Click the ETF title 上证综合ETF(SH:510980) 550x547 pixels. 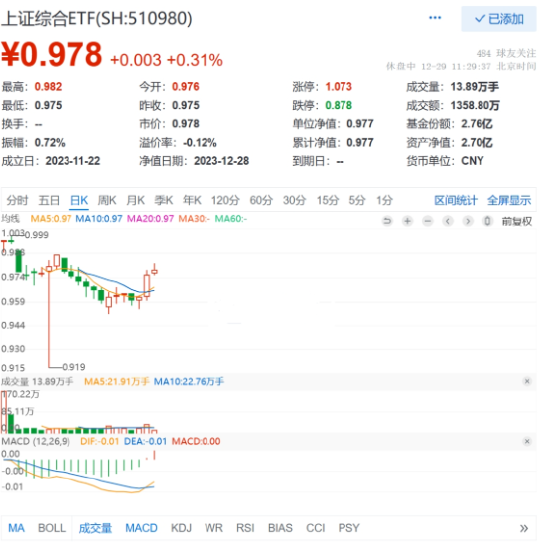pos(97,19)
